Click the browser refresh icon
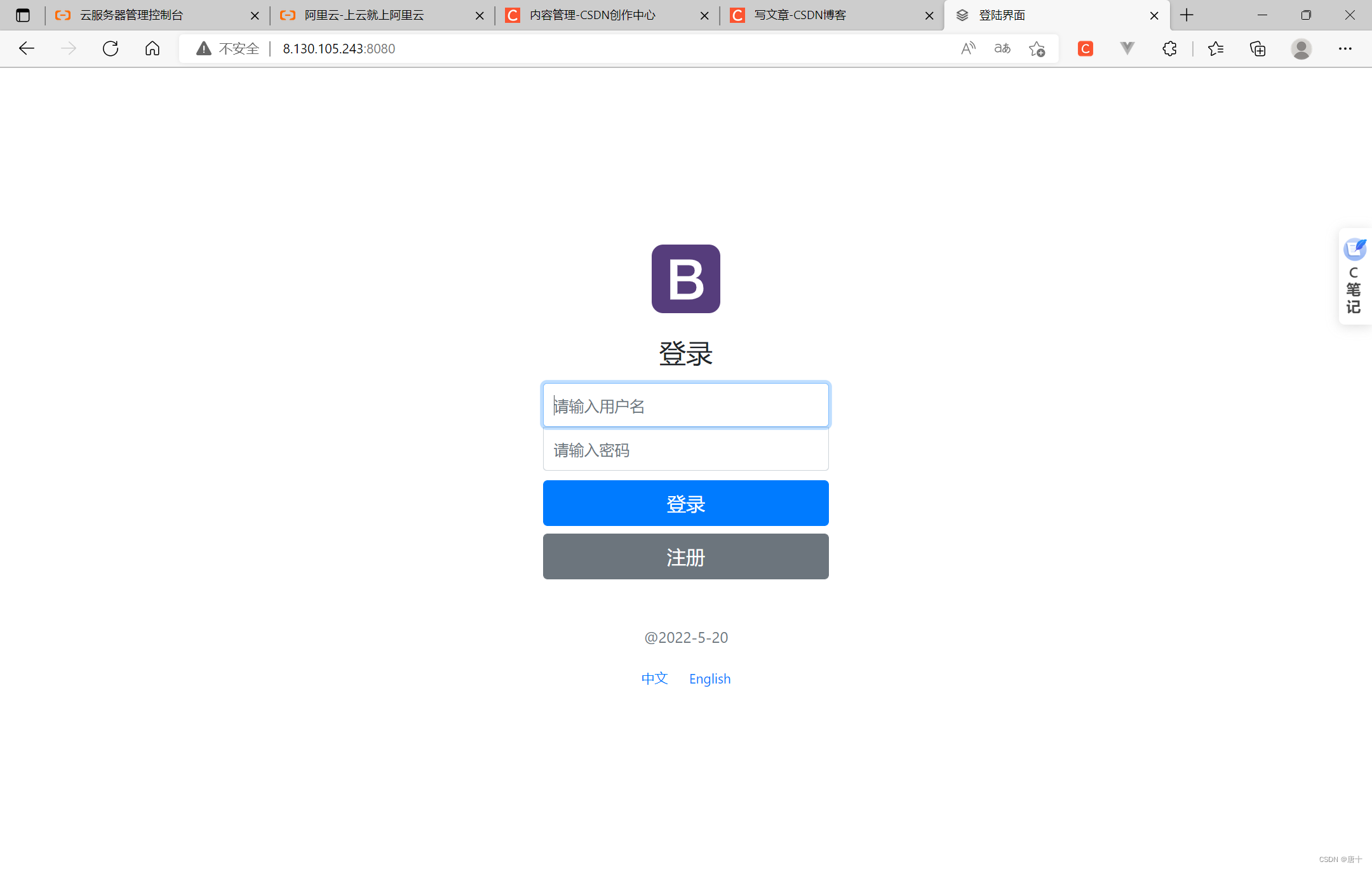1372x869 pixels. (111, 48)
